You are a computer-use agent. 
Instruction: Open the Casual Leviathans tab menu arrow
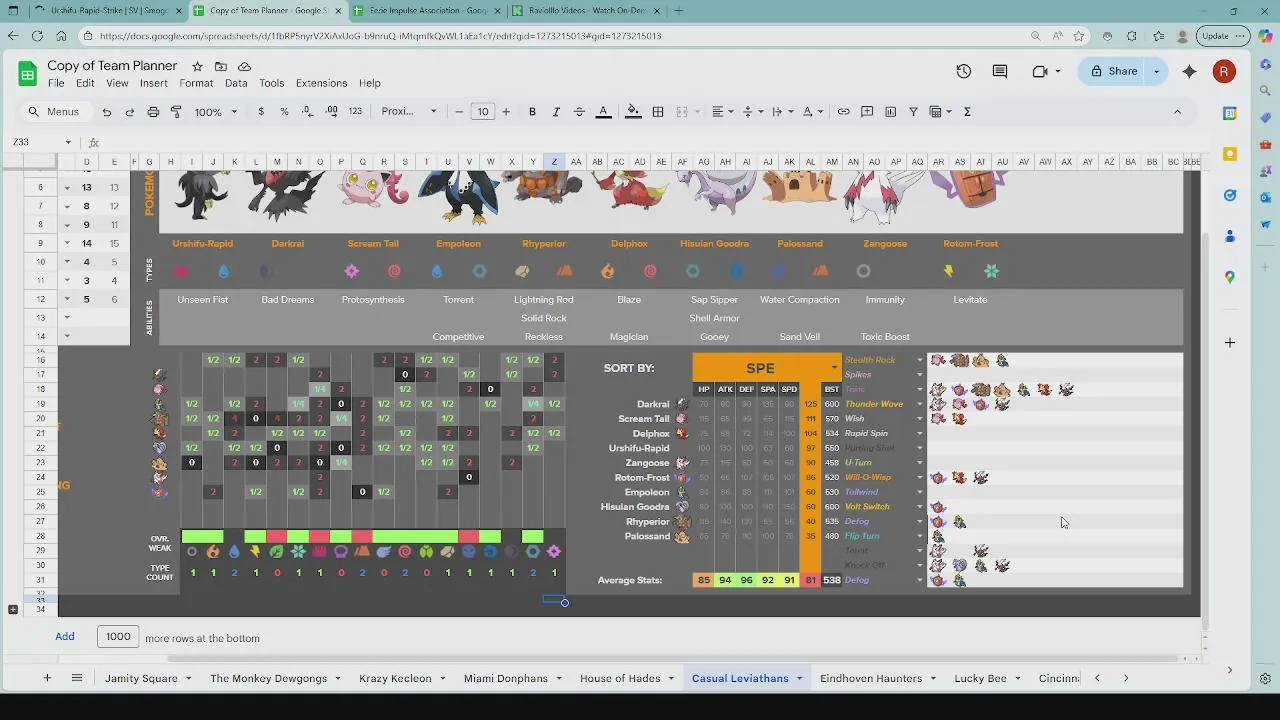[x=799, y=678]
